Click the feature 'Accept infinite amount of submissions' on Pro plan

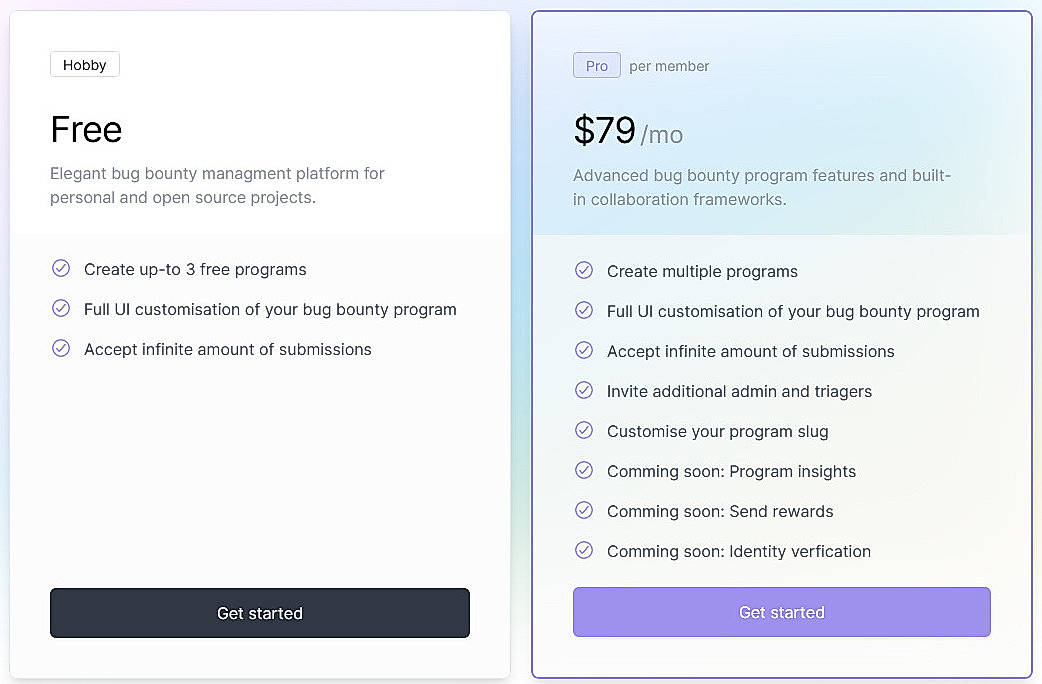[x=750, y=351]
